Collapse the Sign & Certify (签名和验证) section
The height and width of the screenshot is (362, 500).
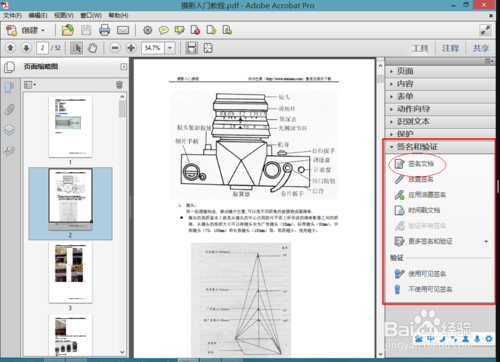tap(440, 147)
